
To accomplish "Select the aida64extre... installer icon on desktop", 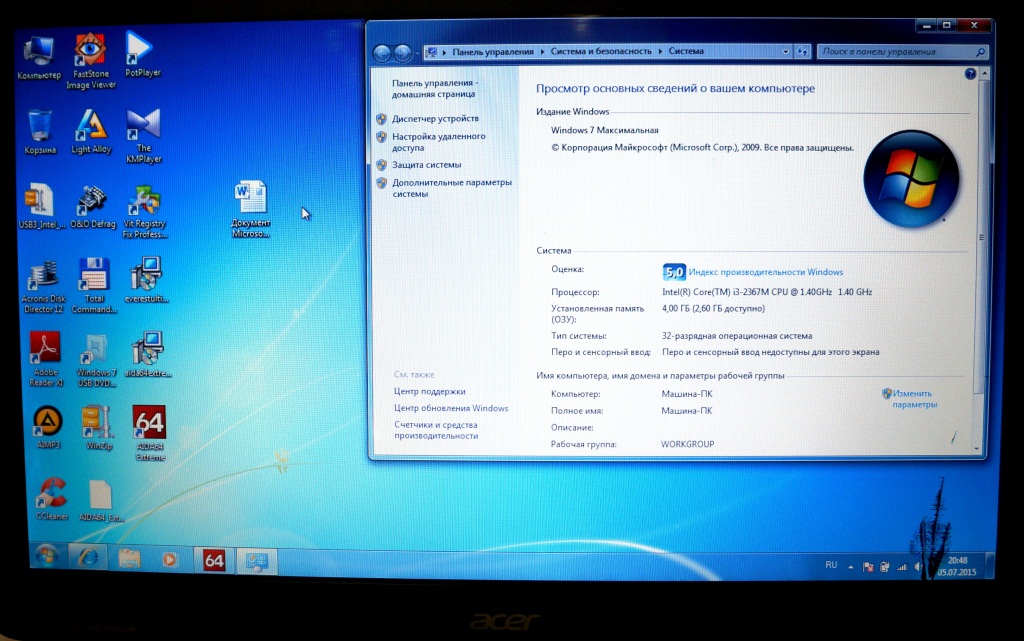I will click(x=148, y=355).
